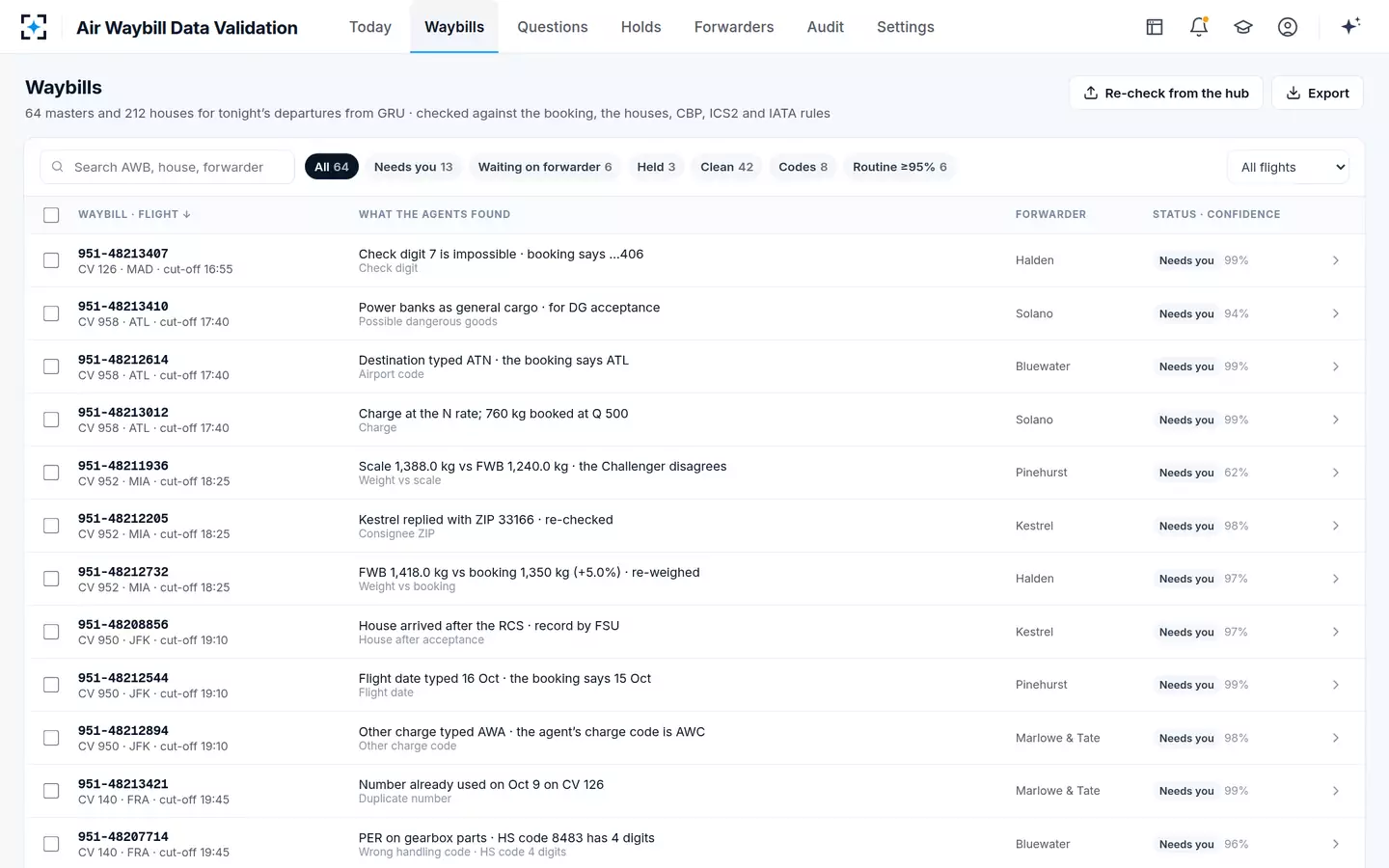Export the waybills list

click(1318, 93)
